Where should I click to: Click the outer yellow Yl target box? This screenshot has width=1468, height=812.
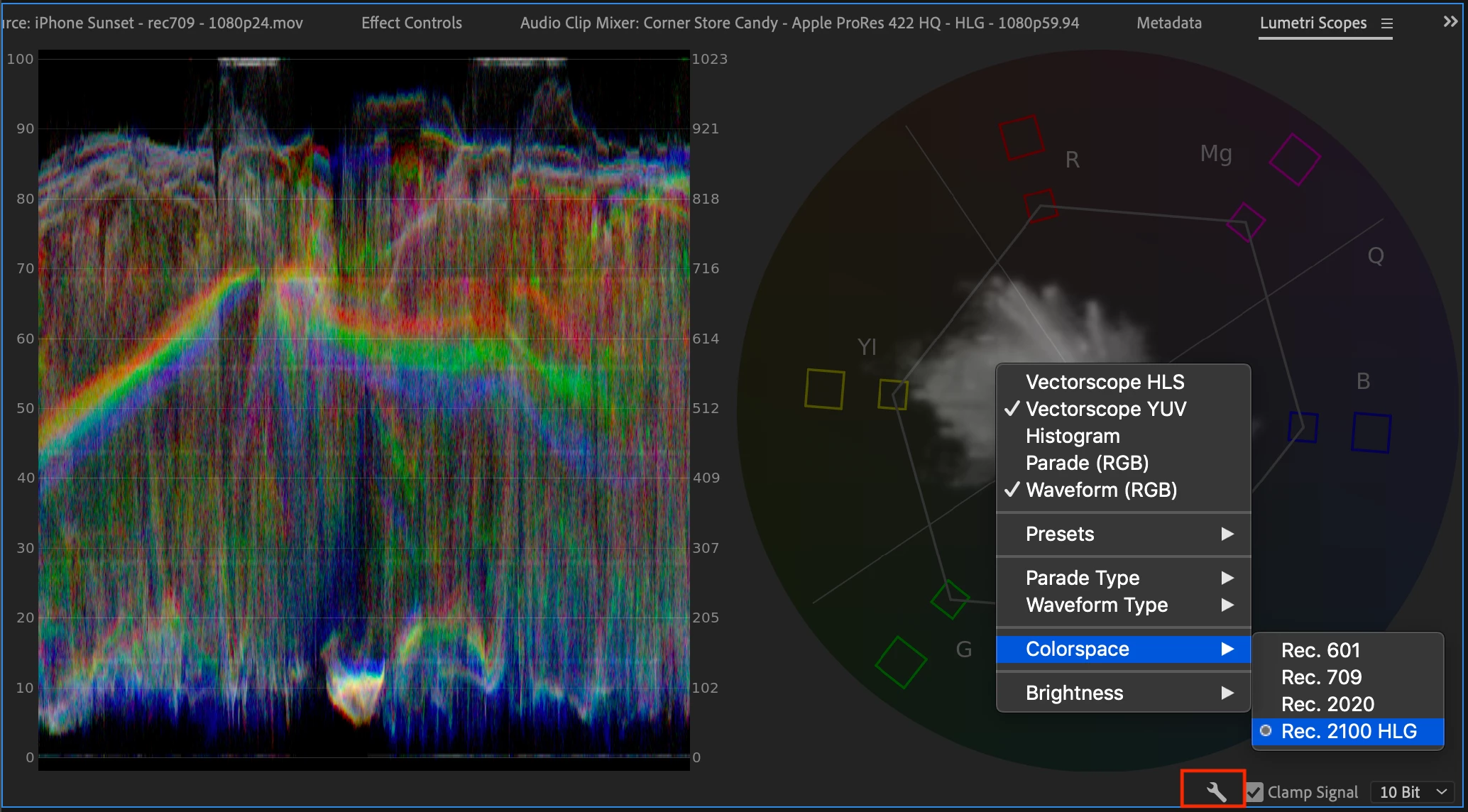click(824, 389)
